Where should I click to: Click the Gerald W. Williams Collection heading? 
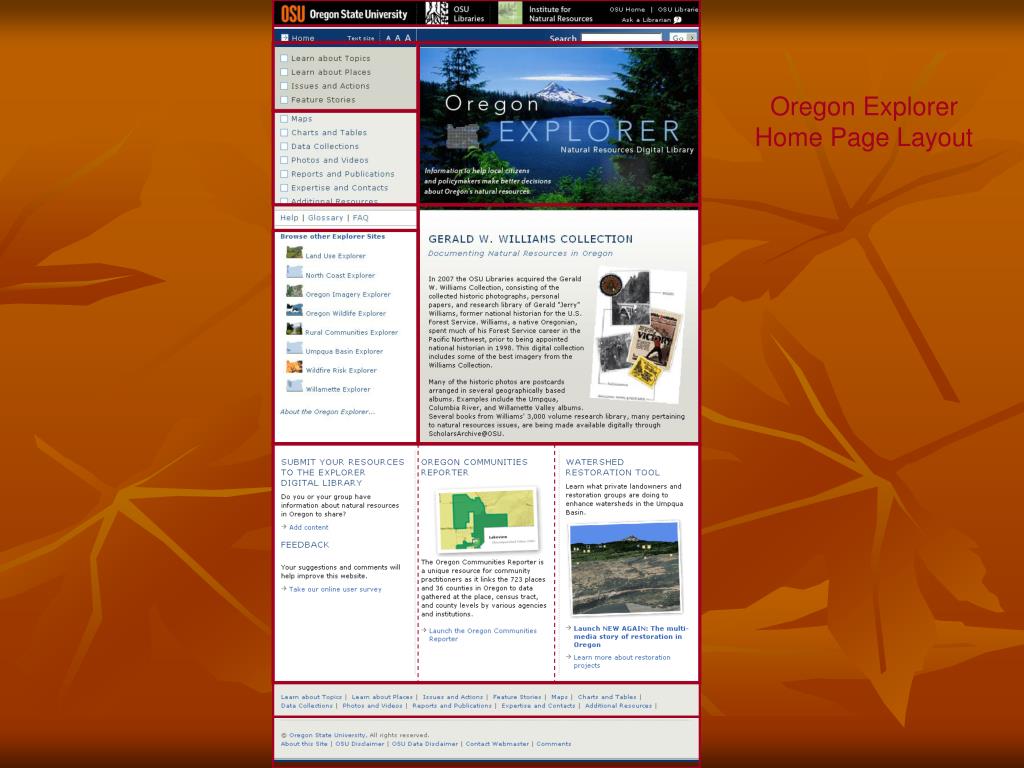coord(530,239)
